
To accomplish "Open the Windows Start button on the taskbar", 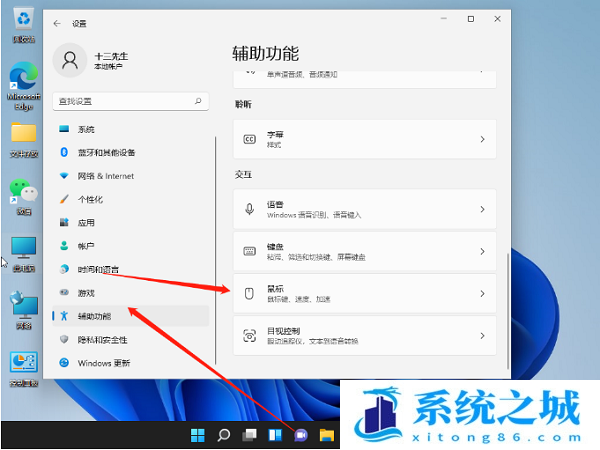I will (198, 435).
